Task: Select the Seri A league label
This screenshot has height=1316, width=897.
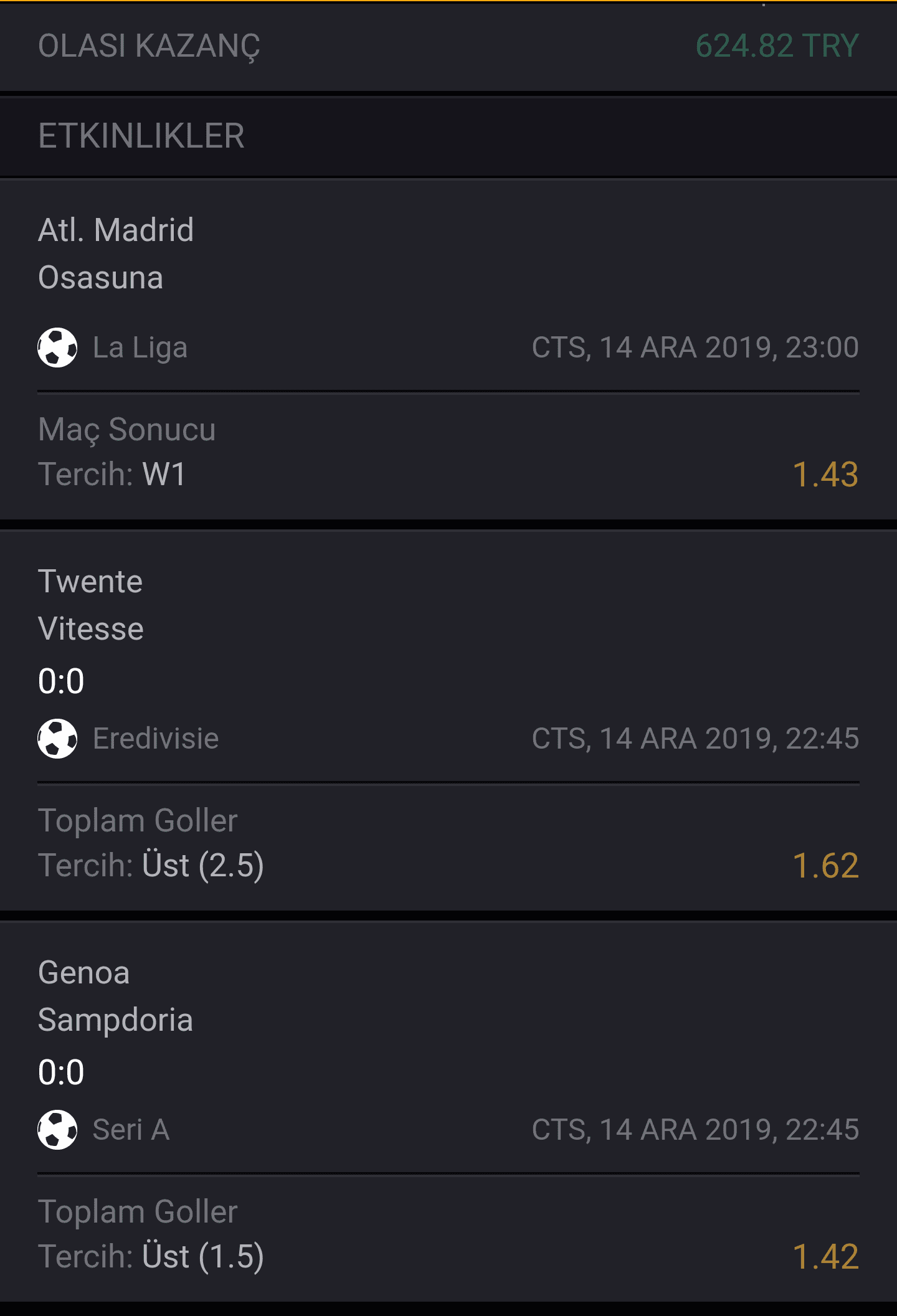Action: click(131, 1130)
